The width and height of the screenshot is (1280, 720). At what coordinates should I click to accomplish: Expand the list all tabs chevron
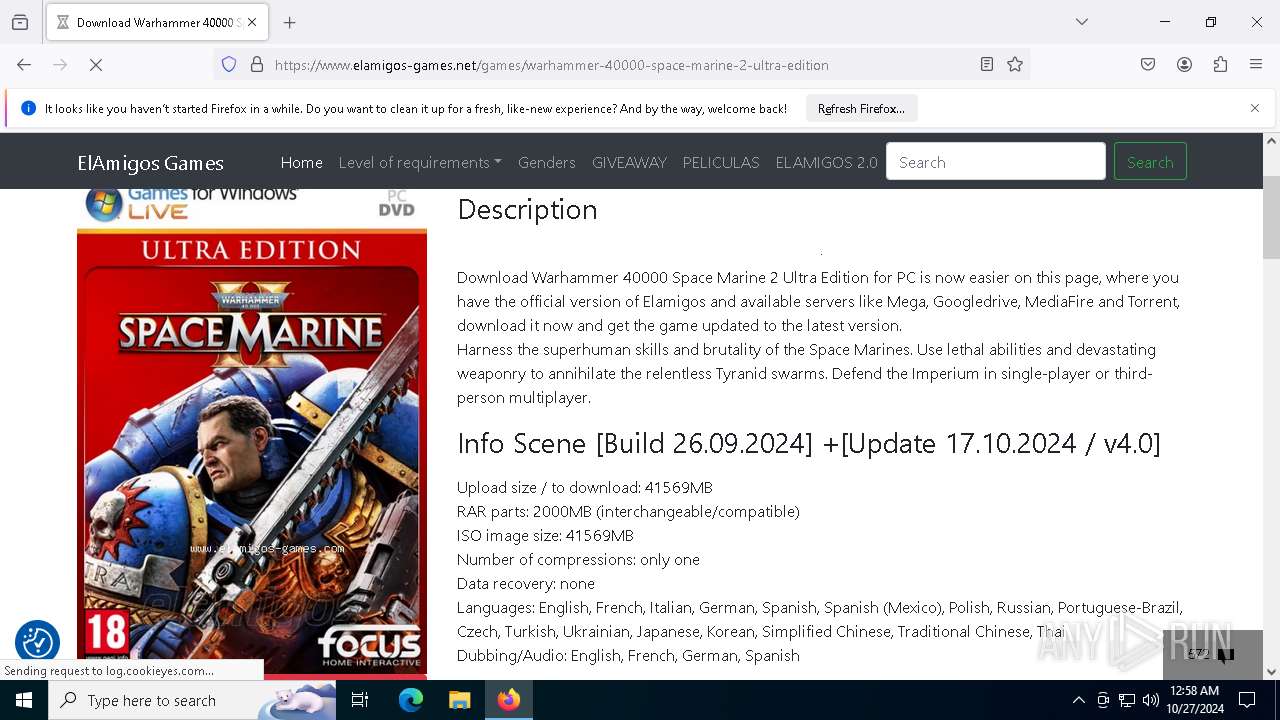1082,22
